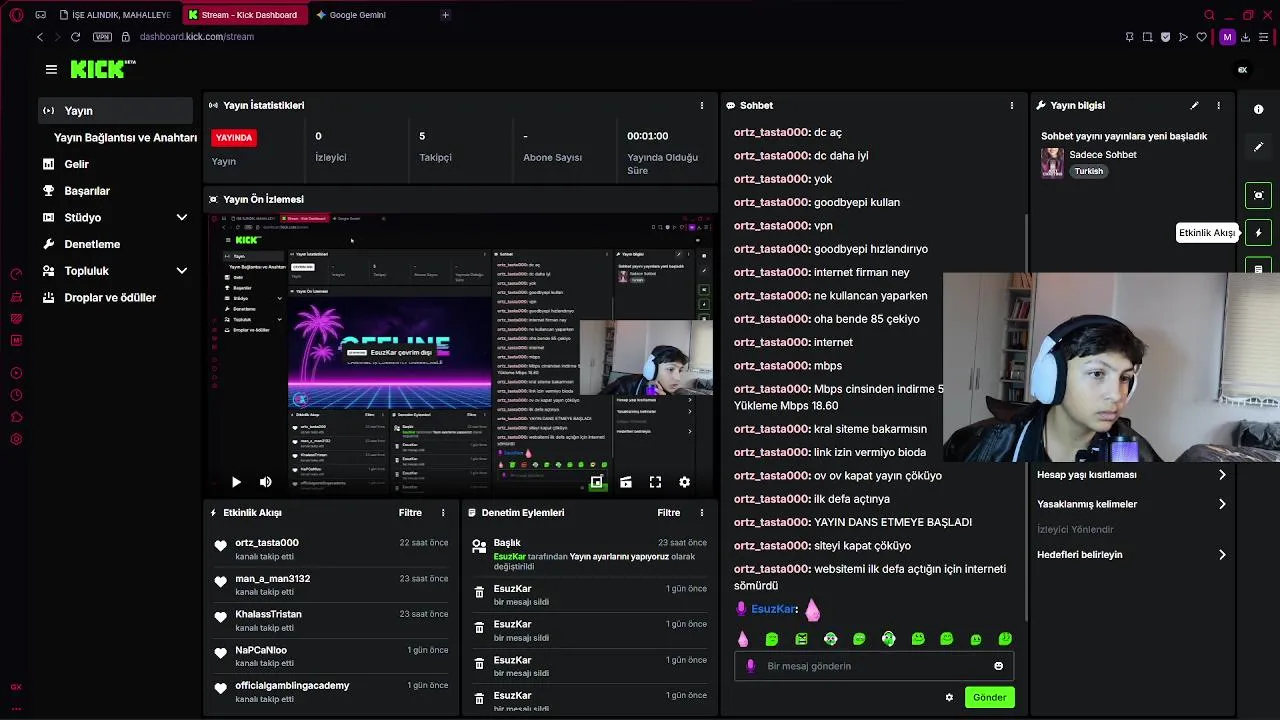The width and height of the screenshot is (1280, 720).
Task: Open the info icon in right widget bar
Action: click(1258, 109)
